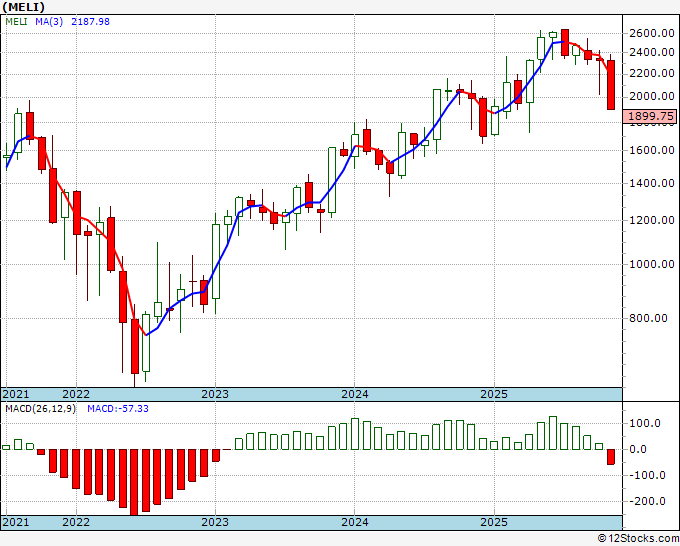Click the 2400.00 price axis label
Viewport: 680px width, 546px height.
pyautogui.click(x=651, y=52)
